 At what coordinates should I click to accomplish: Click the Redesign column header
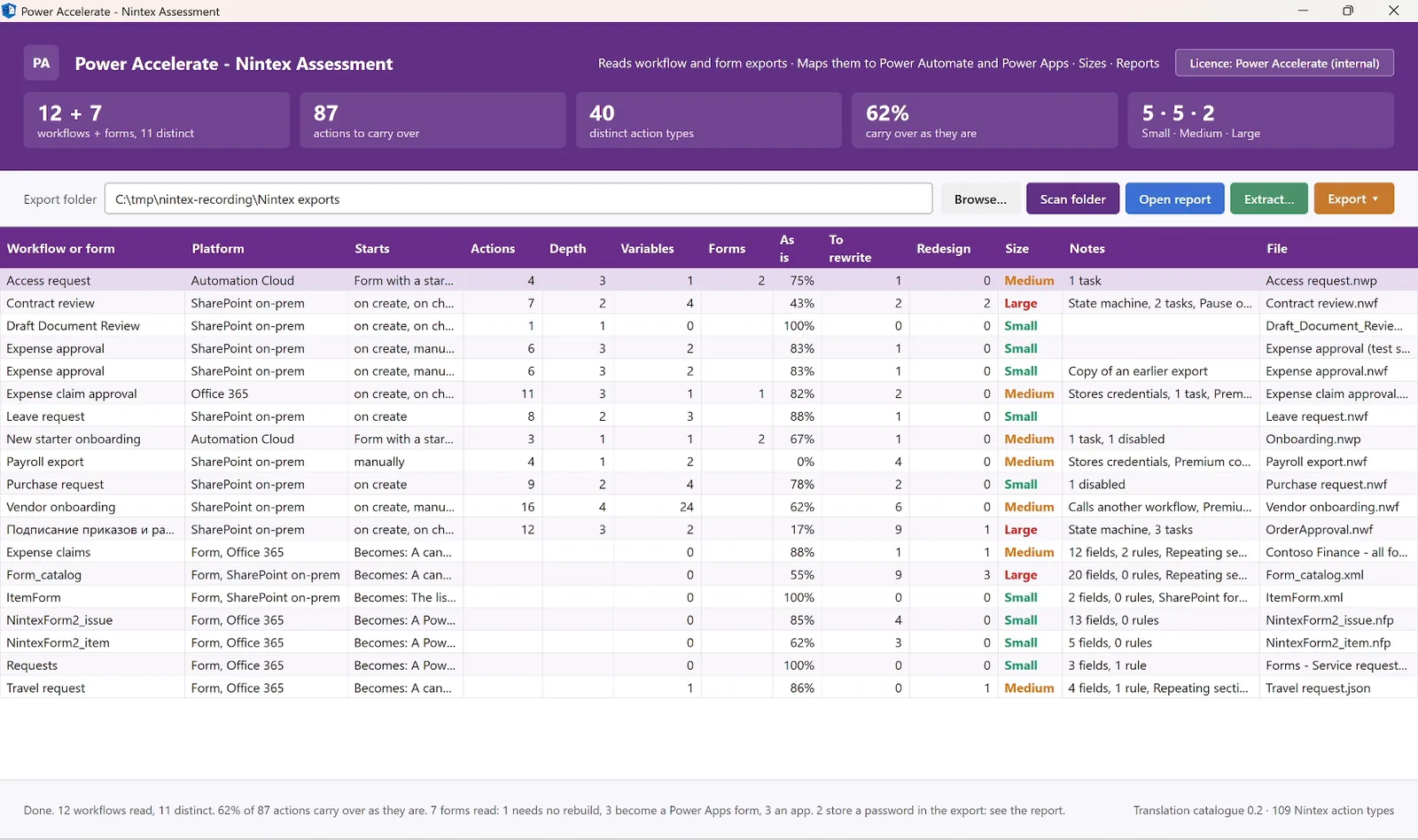pyautogui.click(x=943, y=248)
